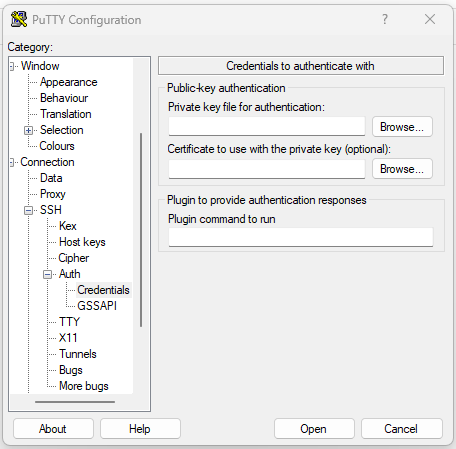The width and height of the screenshot is (456, 449).
Task: Click the private key file input field
Action: pos(267,126)
